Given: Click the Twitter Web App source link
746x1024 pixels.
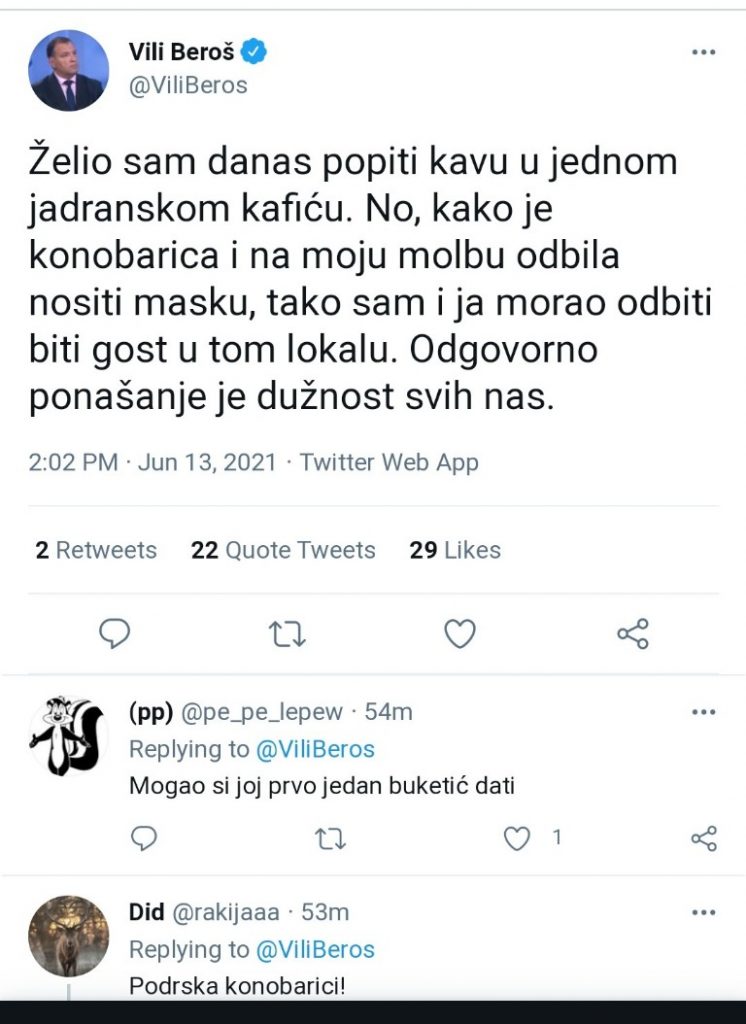Looking at the screenshot, I should (x=389, y=462).
